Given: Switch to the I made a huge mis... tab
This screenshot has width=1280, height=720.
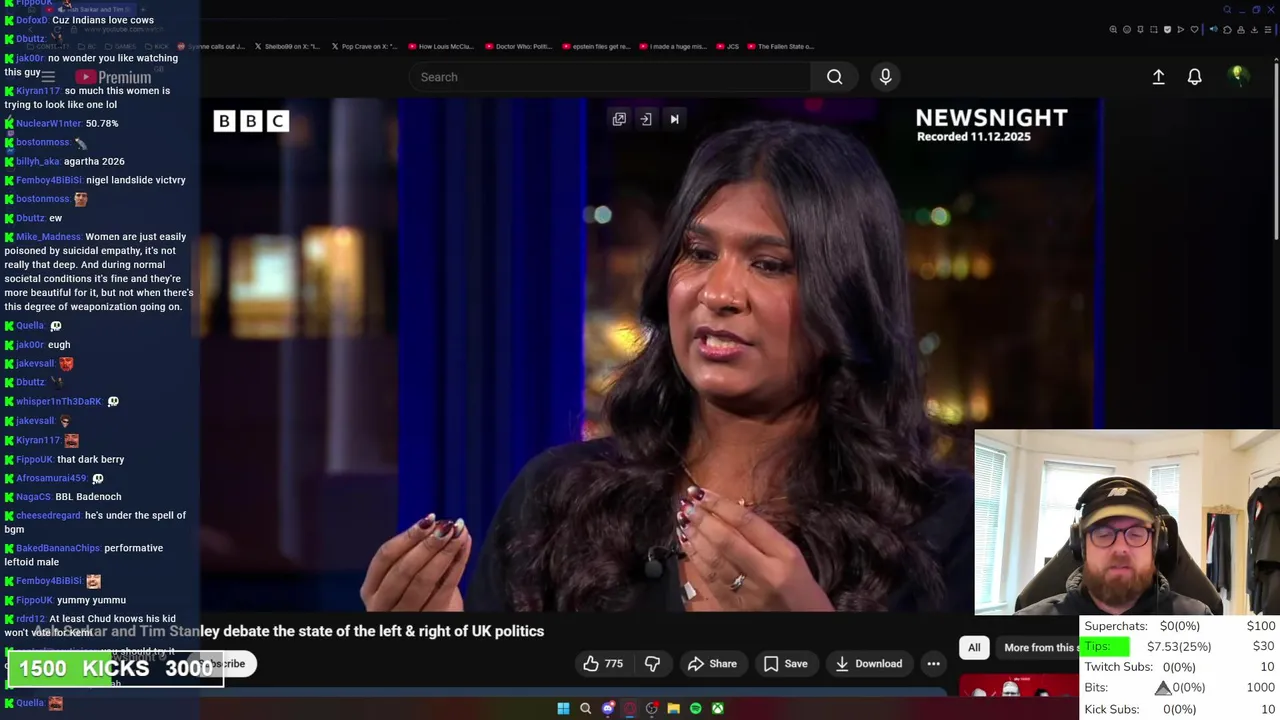Looking at the screenshot, I should 672,46.
